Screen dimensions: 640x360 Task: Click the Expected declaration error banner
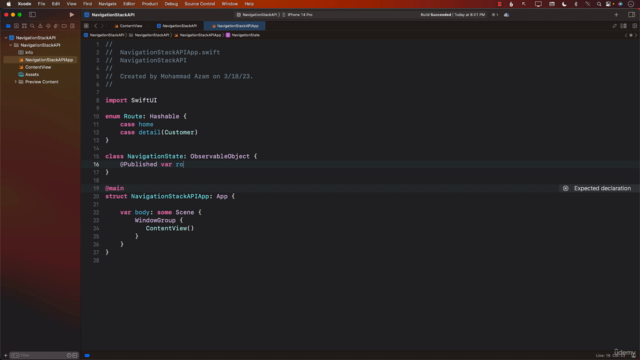tap(598, 188)
